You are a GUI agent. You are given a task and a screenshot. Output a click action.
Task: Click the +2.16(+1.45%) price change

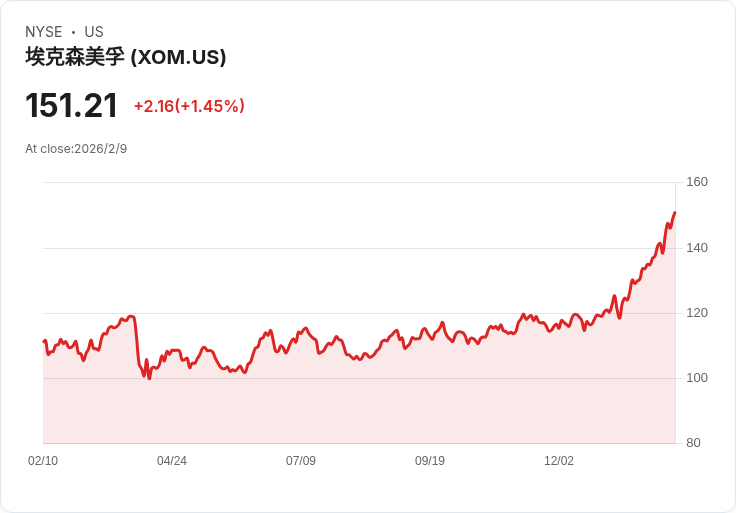(x=189, y=106)
